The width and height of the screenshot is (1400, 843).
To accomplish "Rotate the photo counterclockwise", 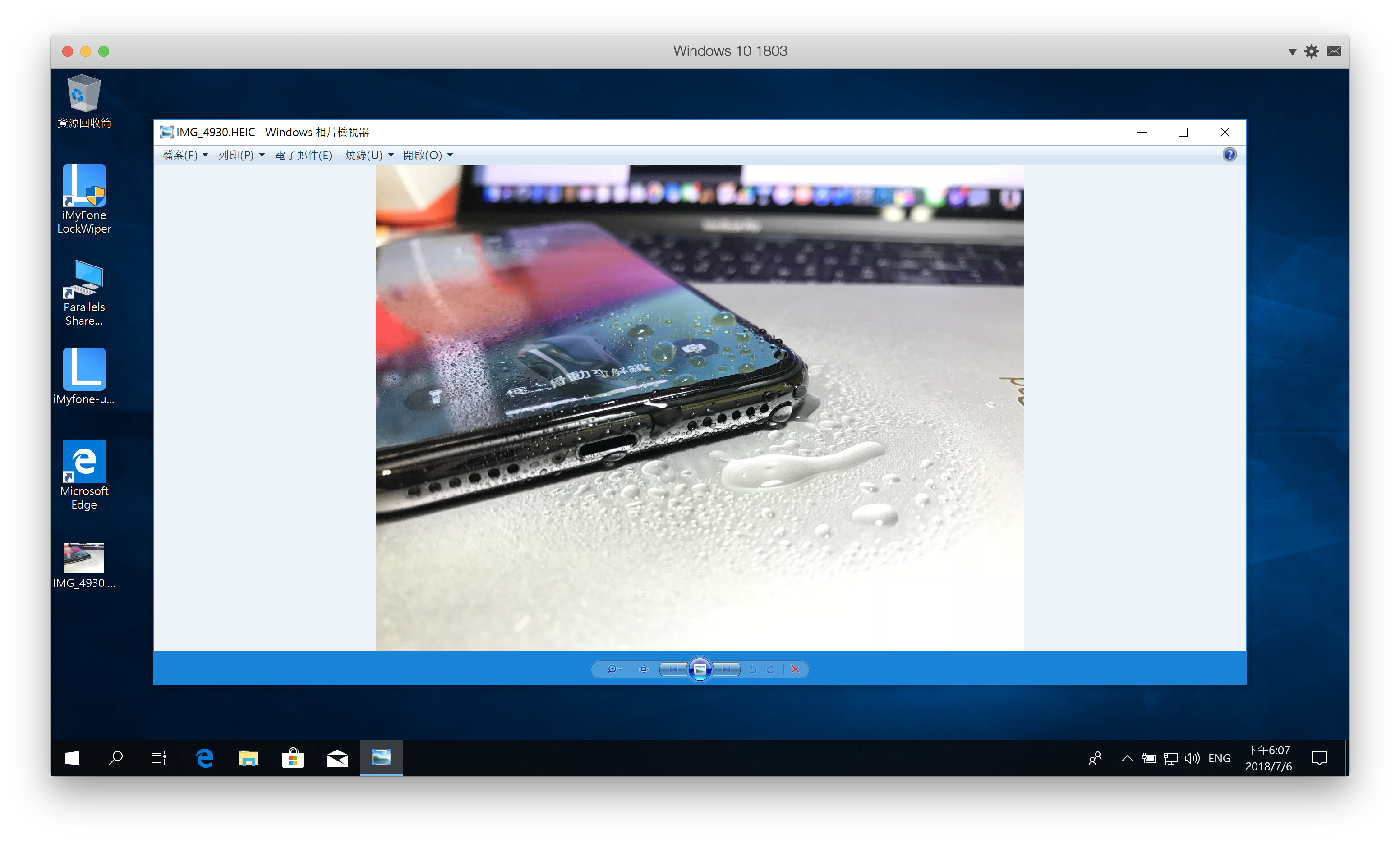I will pyautogui.click(x=753, y=669).
